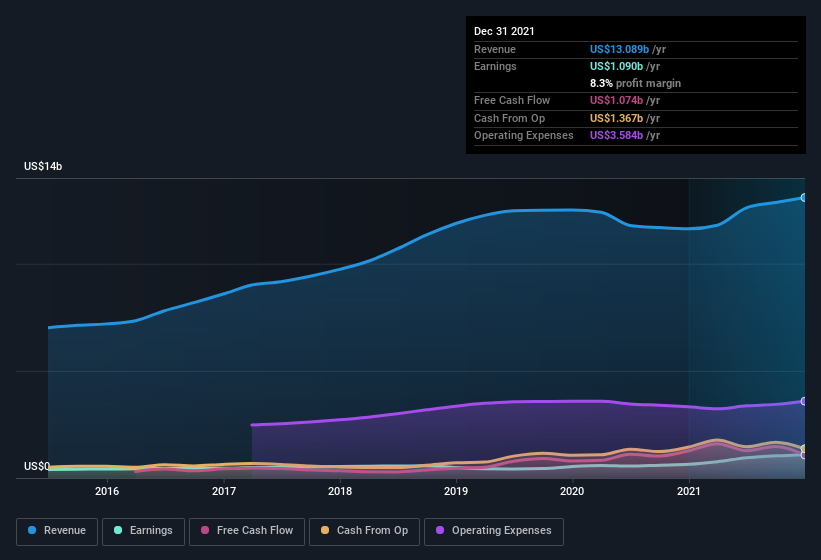Toggle the Operating Expenses legend button
The width and height of the screenshot is (821, 560).
click(494, 531)
